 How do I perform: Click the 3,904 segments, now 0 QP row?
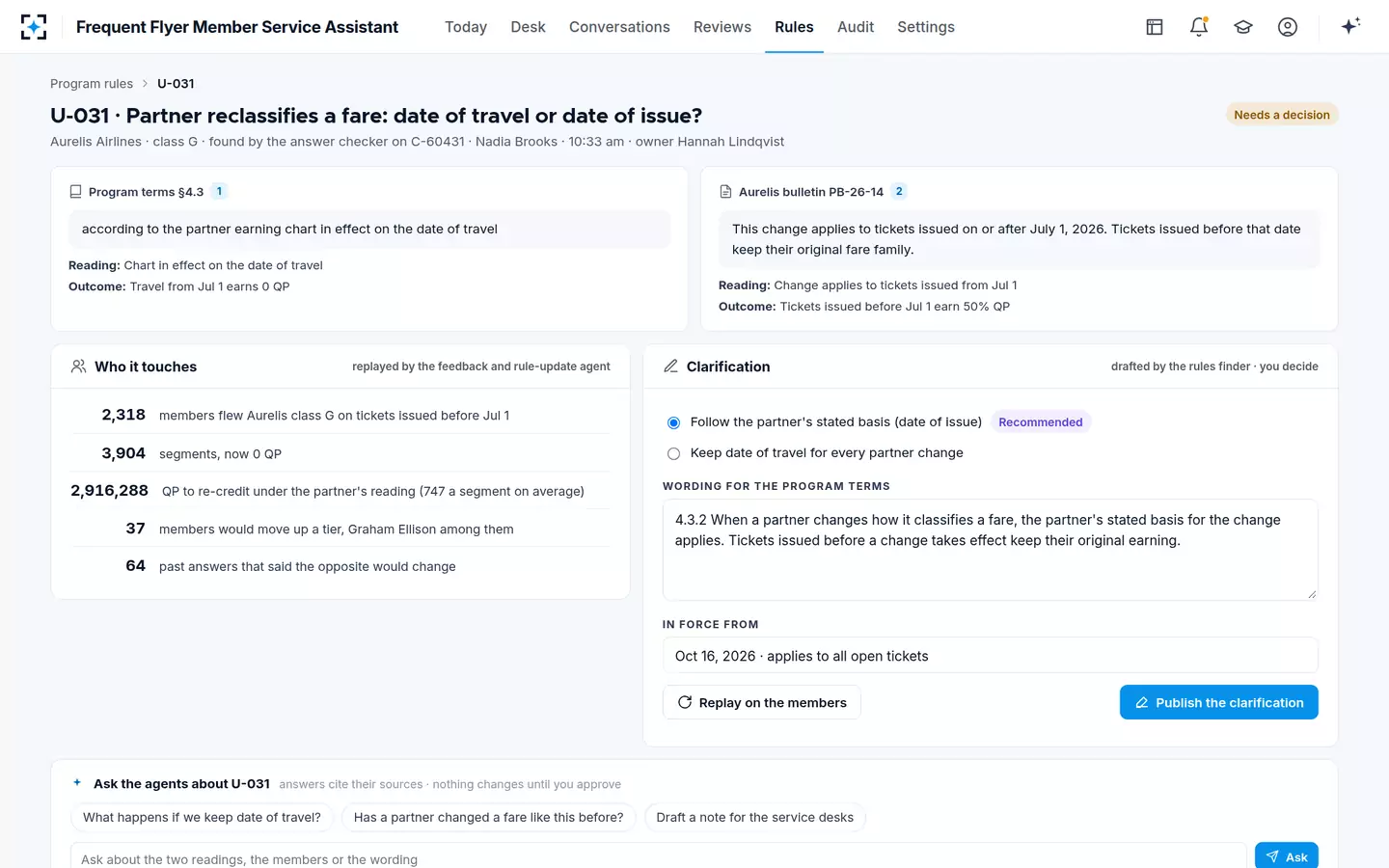(x=340, y=453)
